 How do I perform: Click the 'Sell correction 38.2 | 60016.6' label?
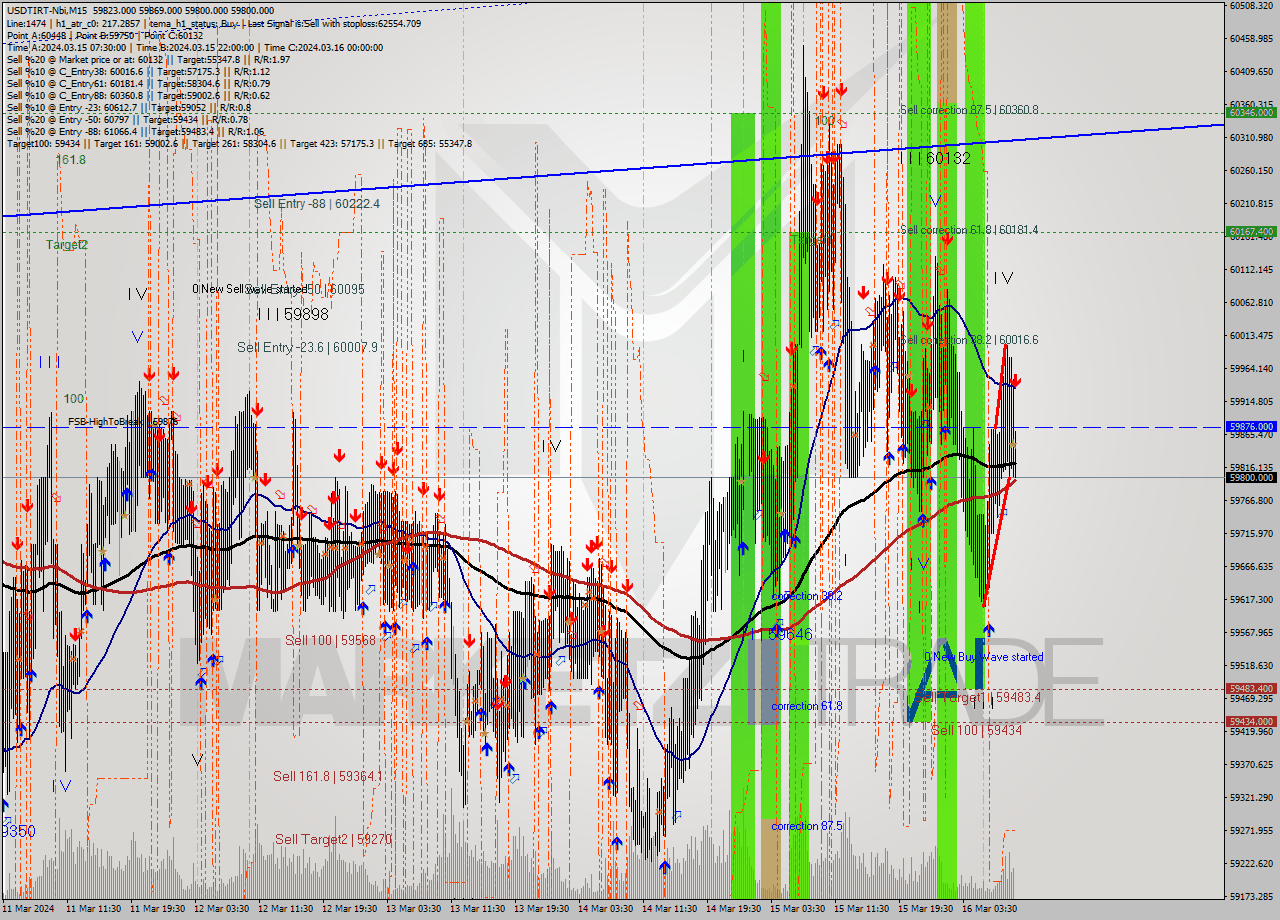click(x=969, y=341)
